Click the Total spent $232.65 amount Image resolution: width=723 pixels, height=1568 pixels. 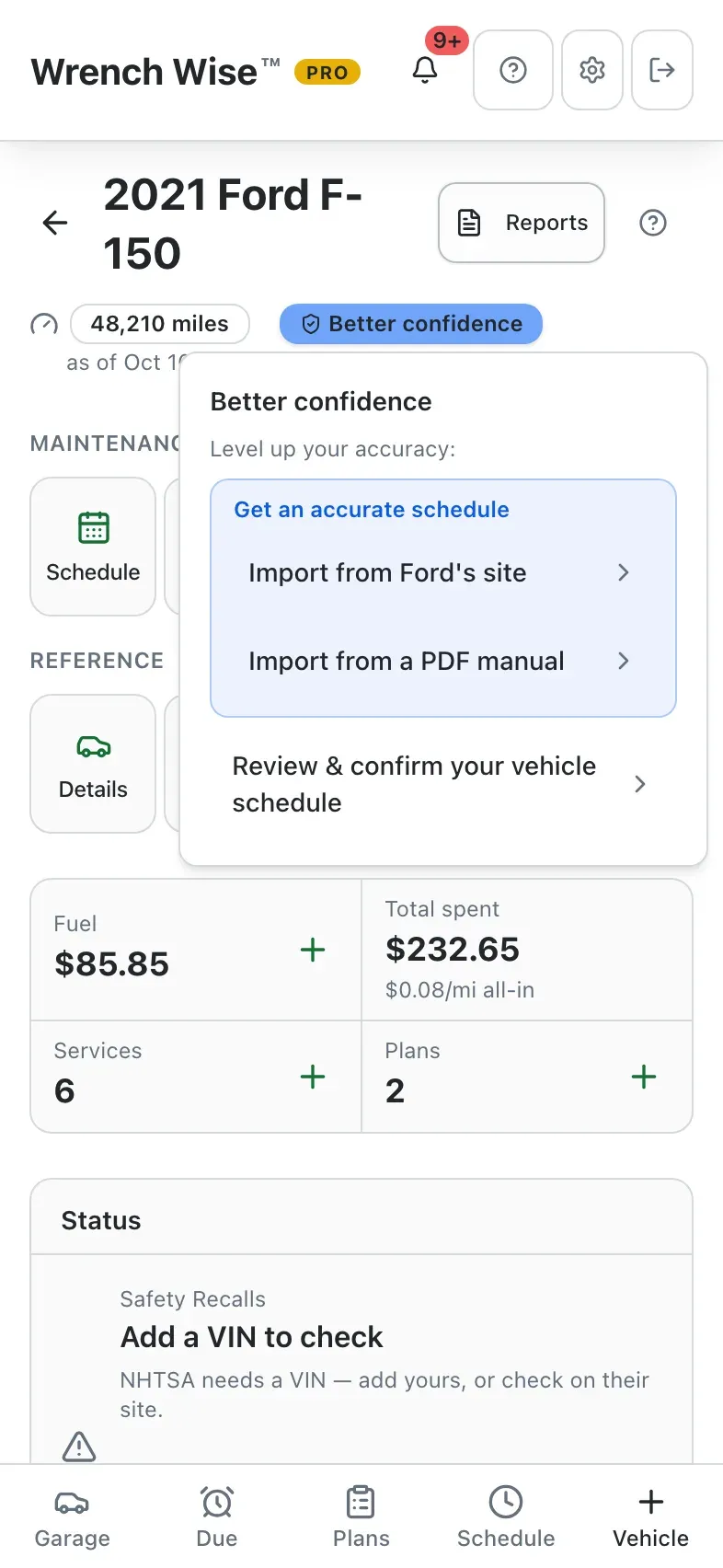[x=453, y=950]
